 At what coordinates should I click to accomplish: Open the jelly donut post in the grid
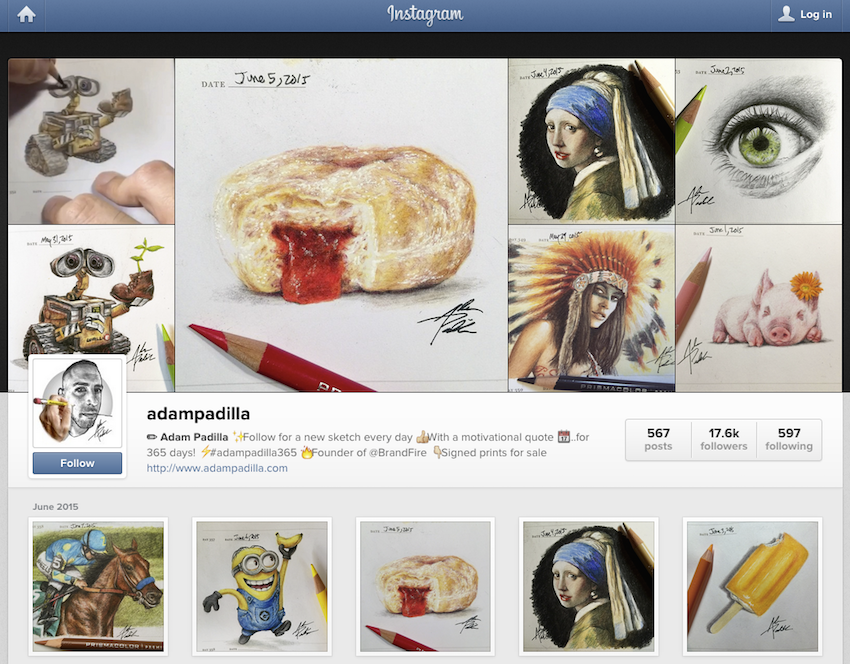coord(426,586)
